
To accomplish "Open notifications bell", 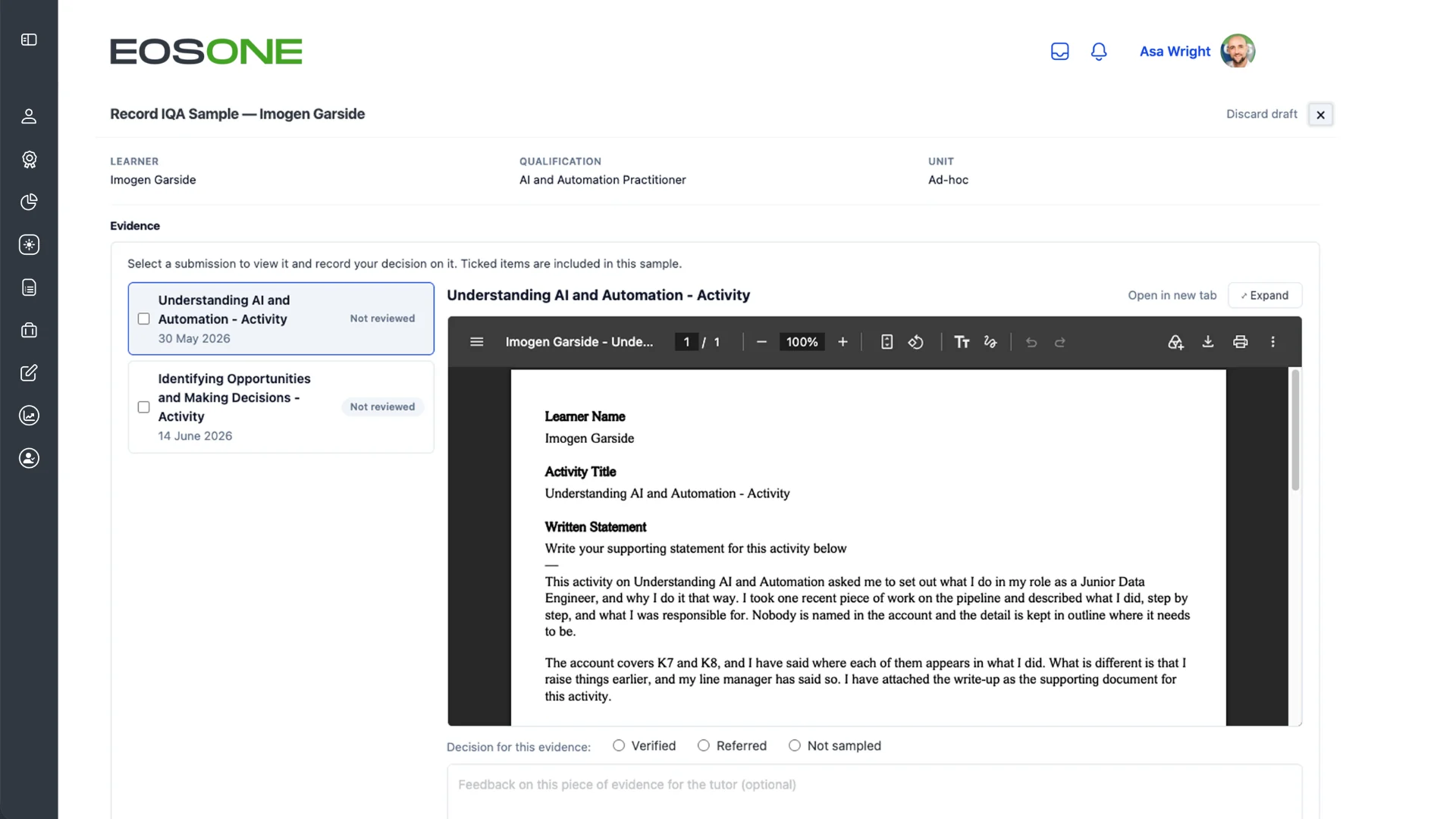I will coord(1099,52).
